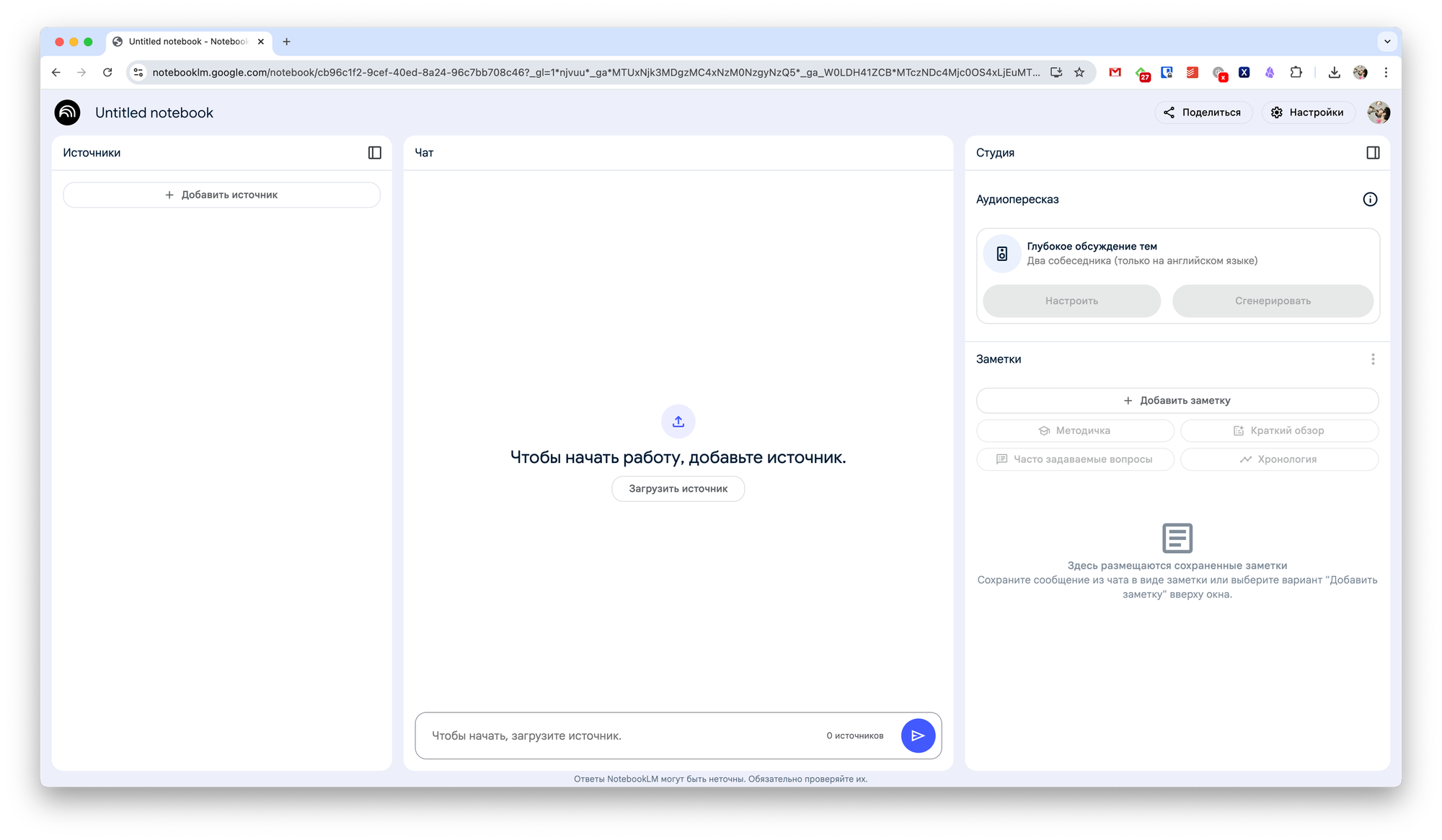Expand the tab search chevron
This screenshot has height=840, width=1442.
[1387, 42]
